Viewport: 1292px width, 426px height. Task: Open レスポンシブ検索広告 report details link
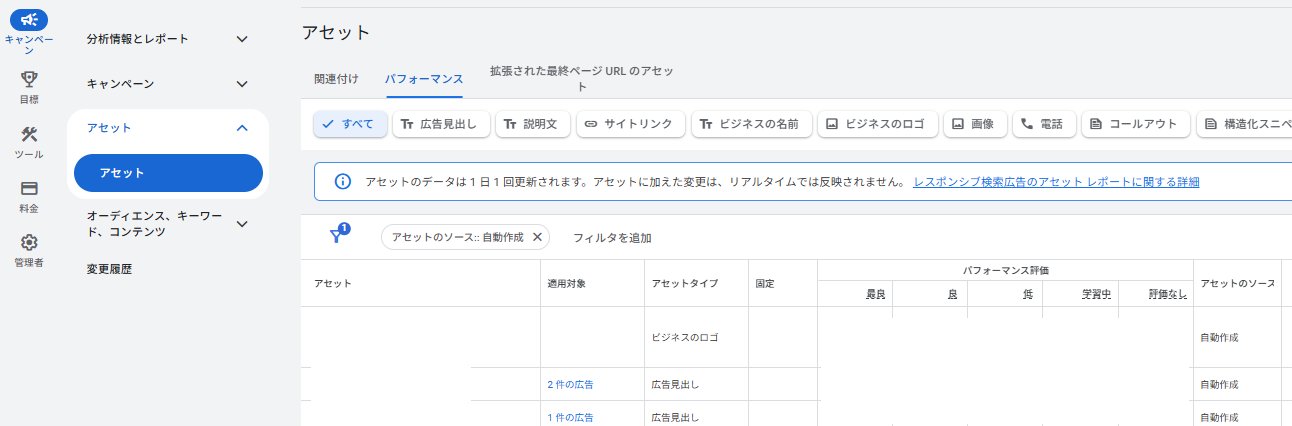[1056, 182]
